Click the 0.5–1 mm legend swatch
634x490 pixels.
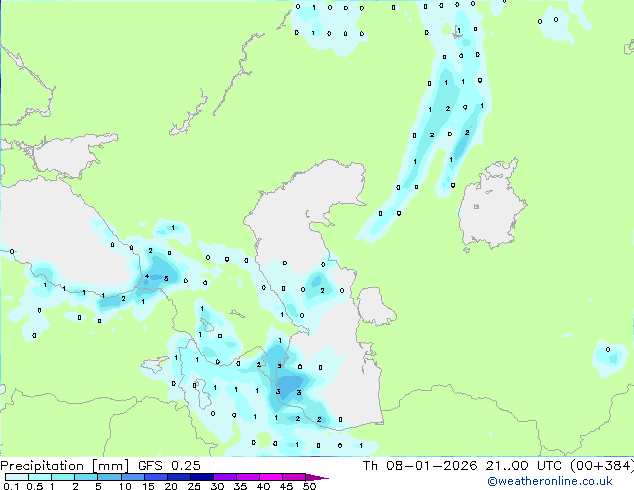click(x=40, y=477)
